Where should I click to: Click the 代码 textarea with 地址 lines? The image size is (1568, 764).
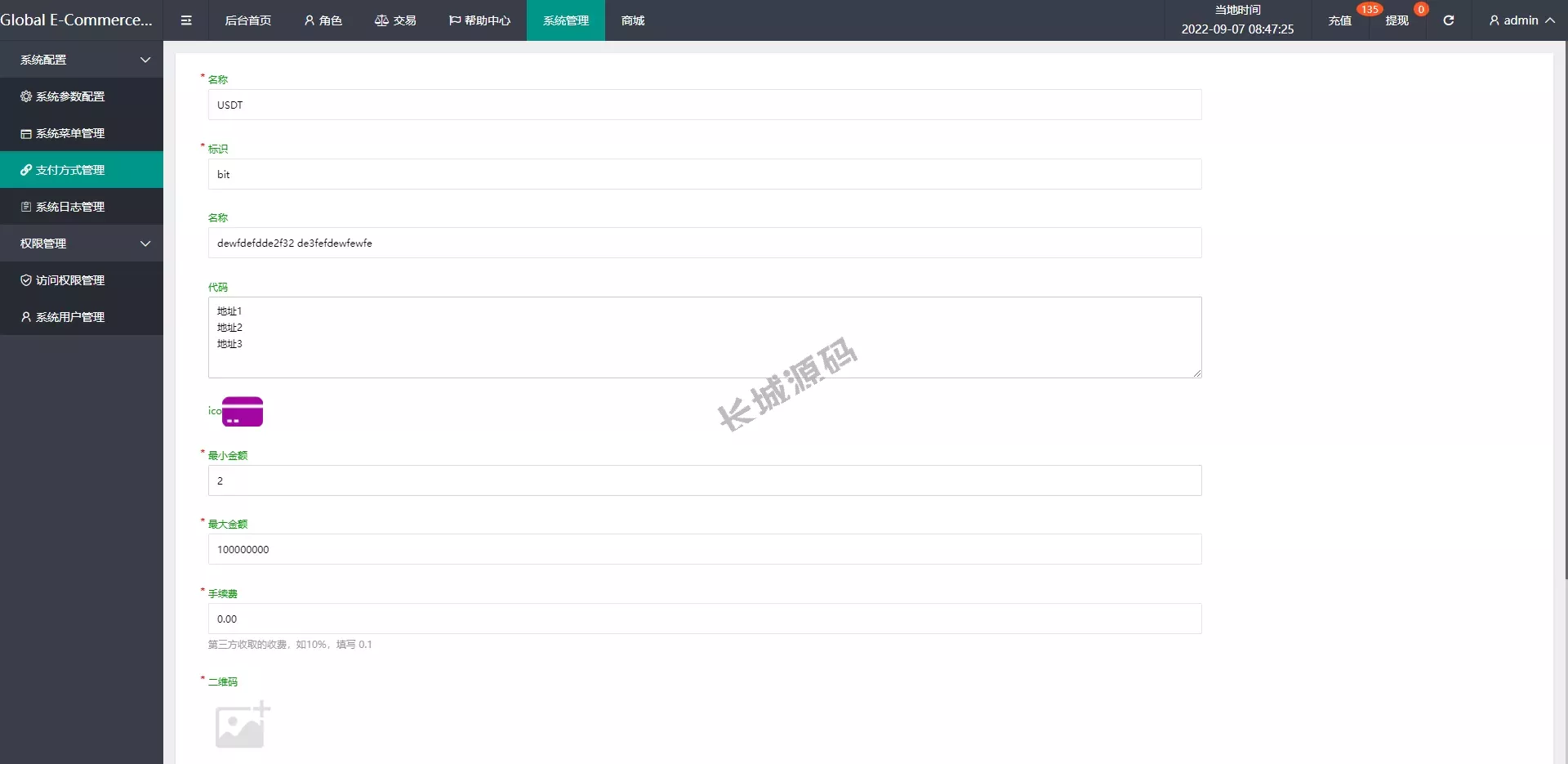click(x=705, y=337)
